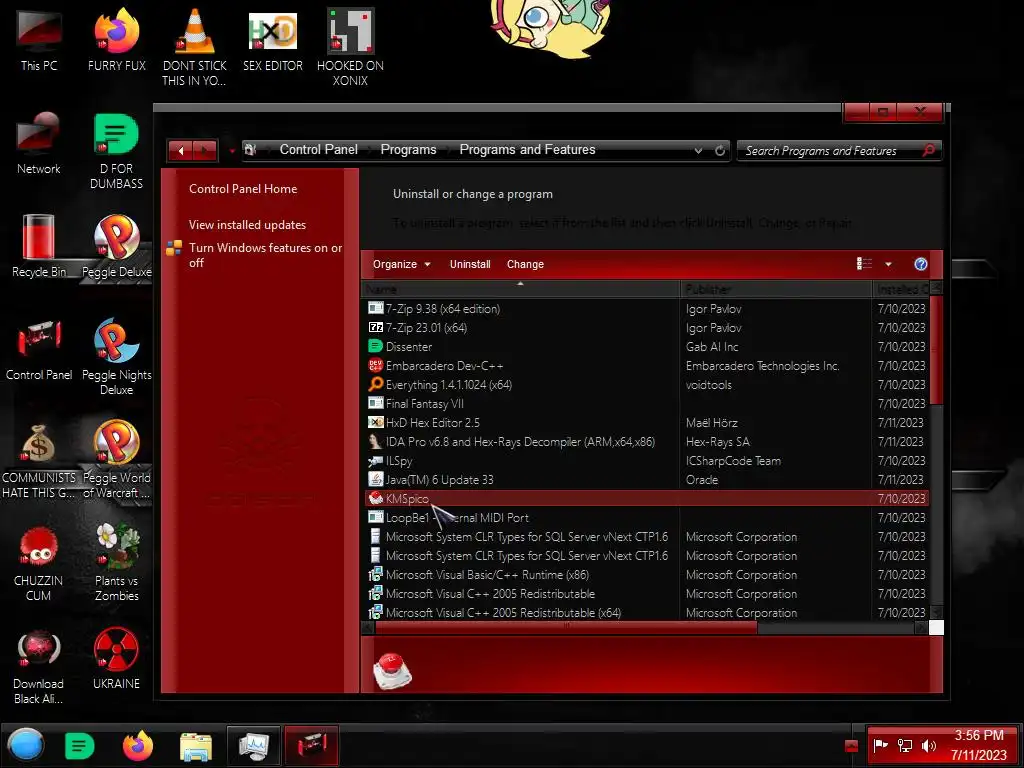Open the Start orb button

[x=26, y=745]
